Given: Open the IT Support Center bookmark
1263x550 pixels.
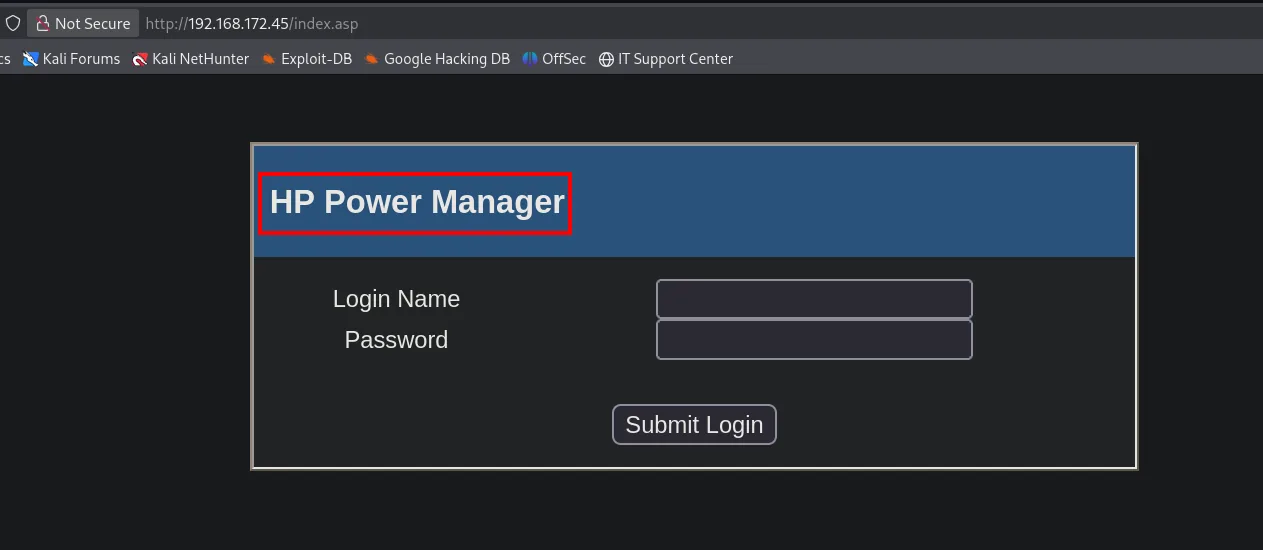Looking at the screenshot, I should (666, 59).
